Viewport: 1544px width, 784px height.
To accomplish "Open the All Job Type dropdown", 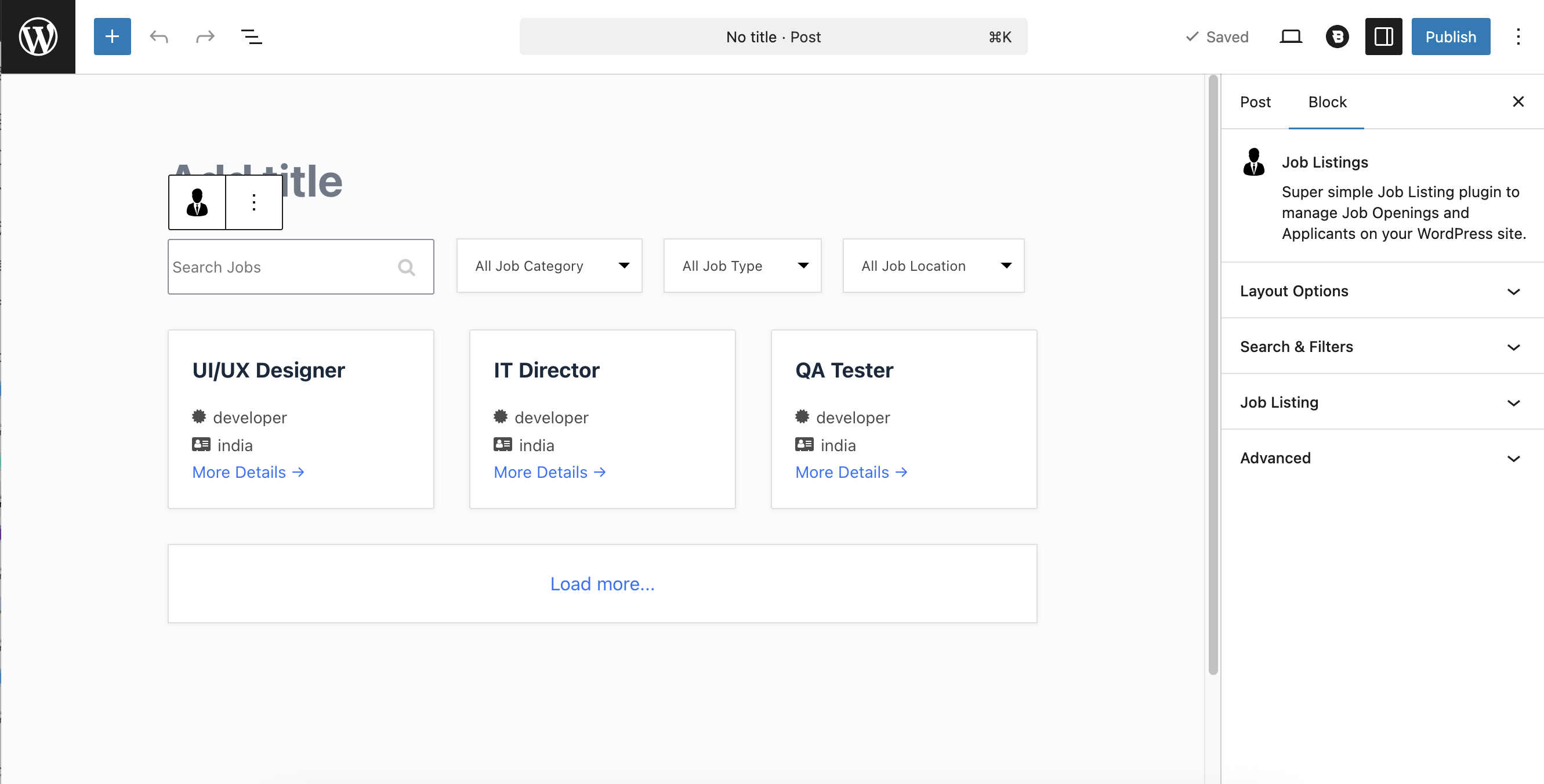I will (742, 266).
